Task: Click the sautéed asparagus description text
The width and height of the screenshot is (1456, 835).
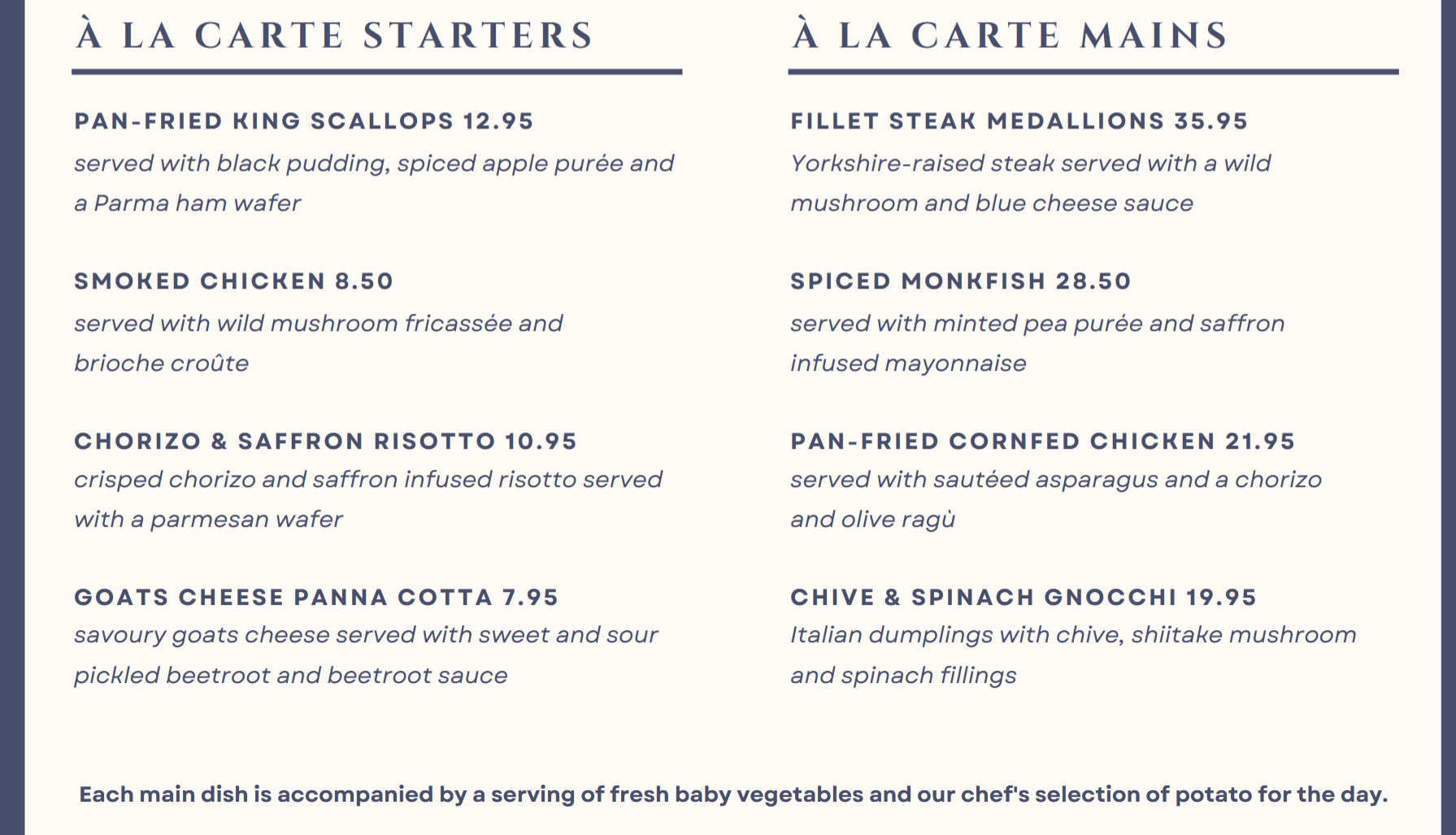Action: pyautogui.click(x=1055, y=498)
